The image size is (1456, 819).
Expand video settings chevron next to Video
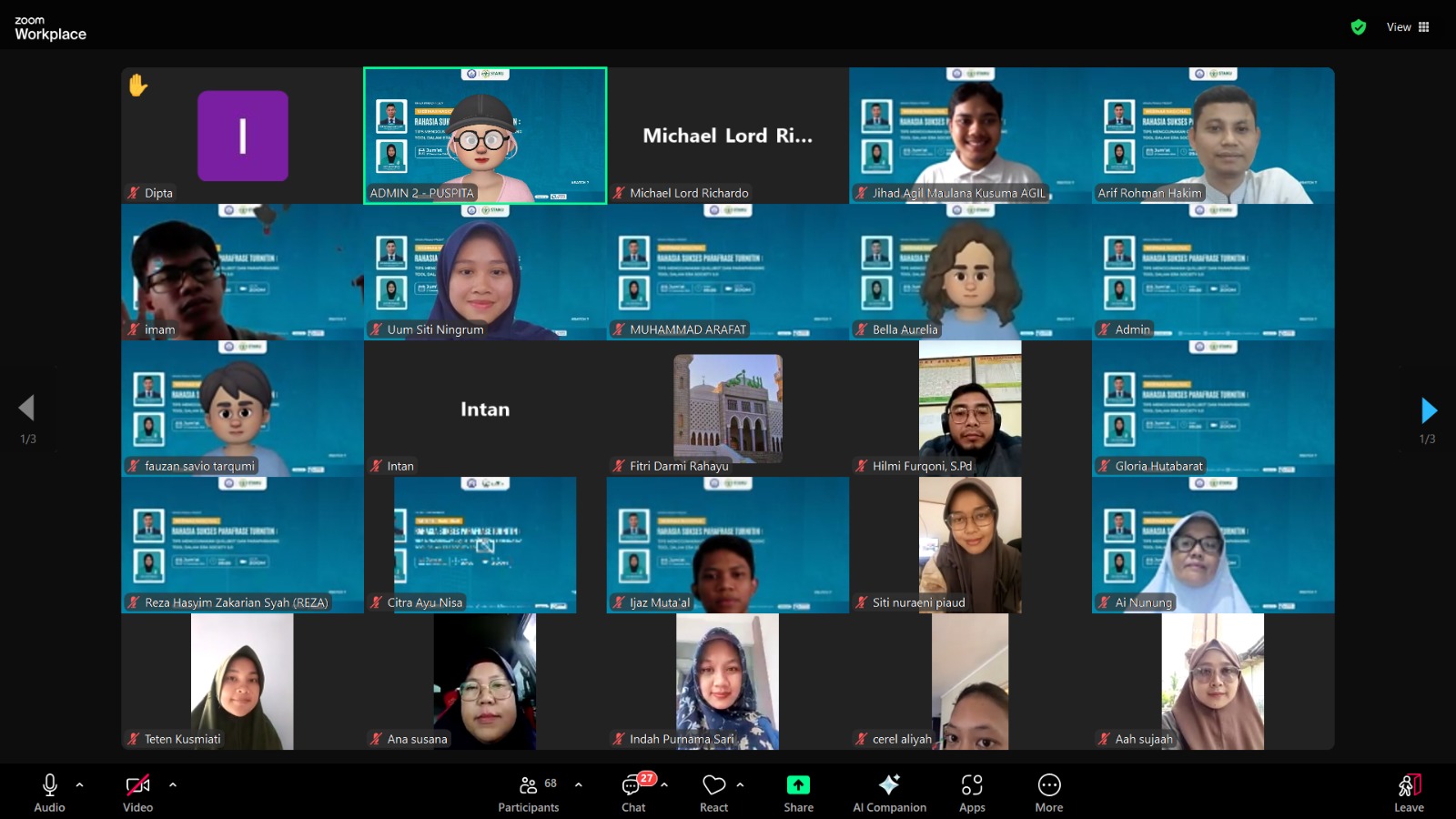coord(173,784)
